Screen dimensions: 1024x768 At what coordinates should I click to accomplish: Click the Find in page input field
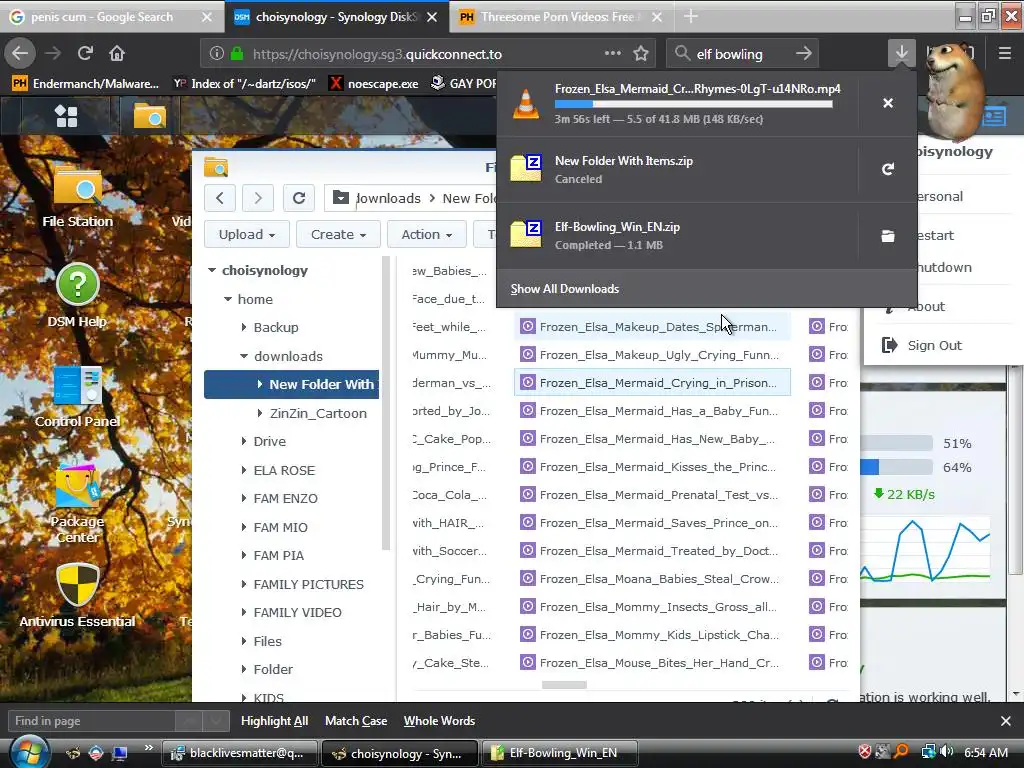[x=91, y=721]
